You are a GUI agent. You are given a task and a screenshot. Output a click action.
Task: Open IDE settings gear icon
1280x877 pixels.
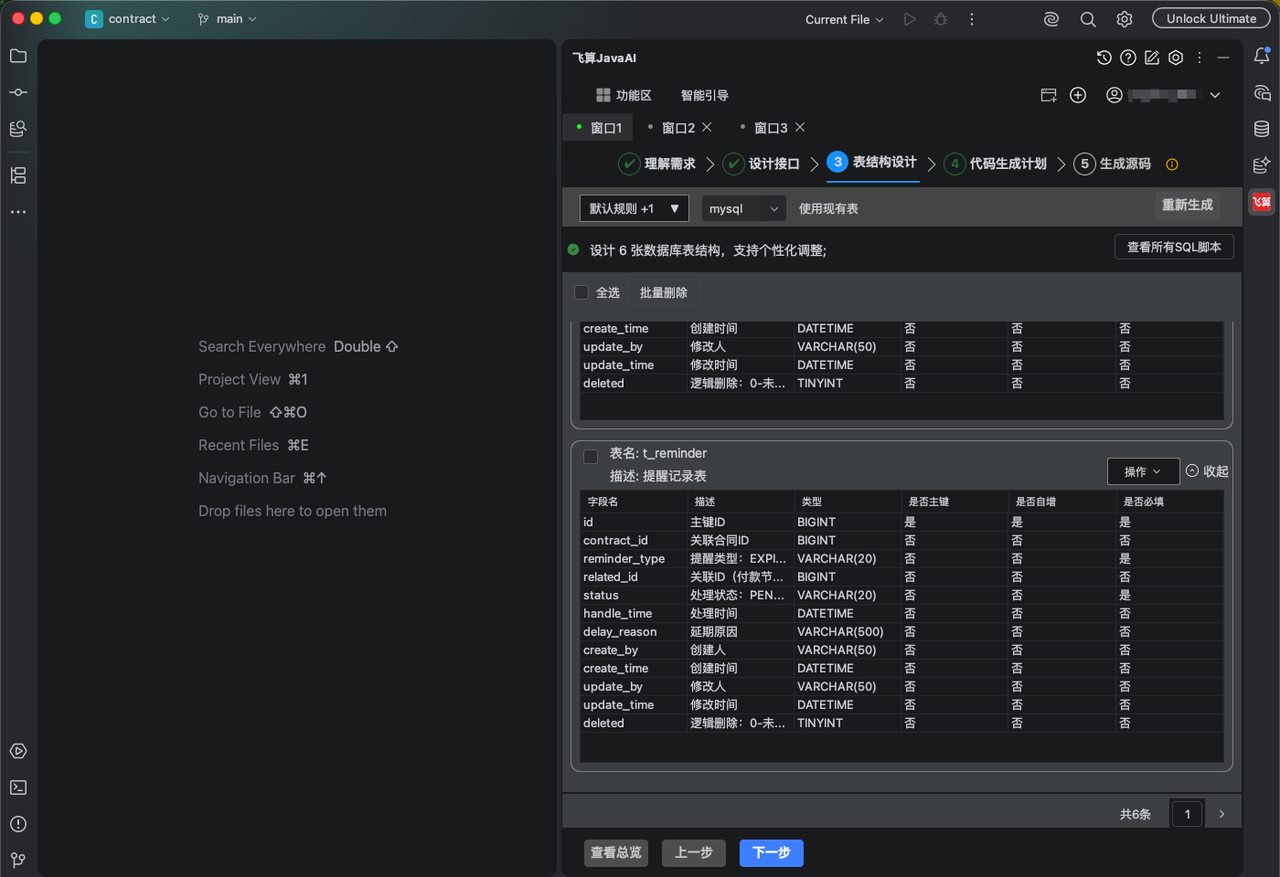point(1125,19)
